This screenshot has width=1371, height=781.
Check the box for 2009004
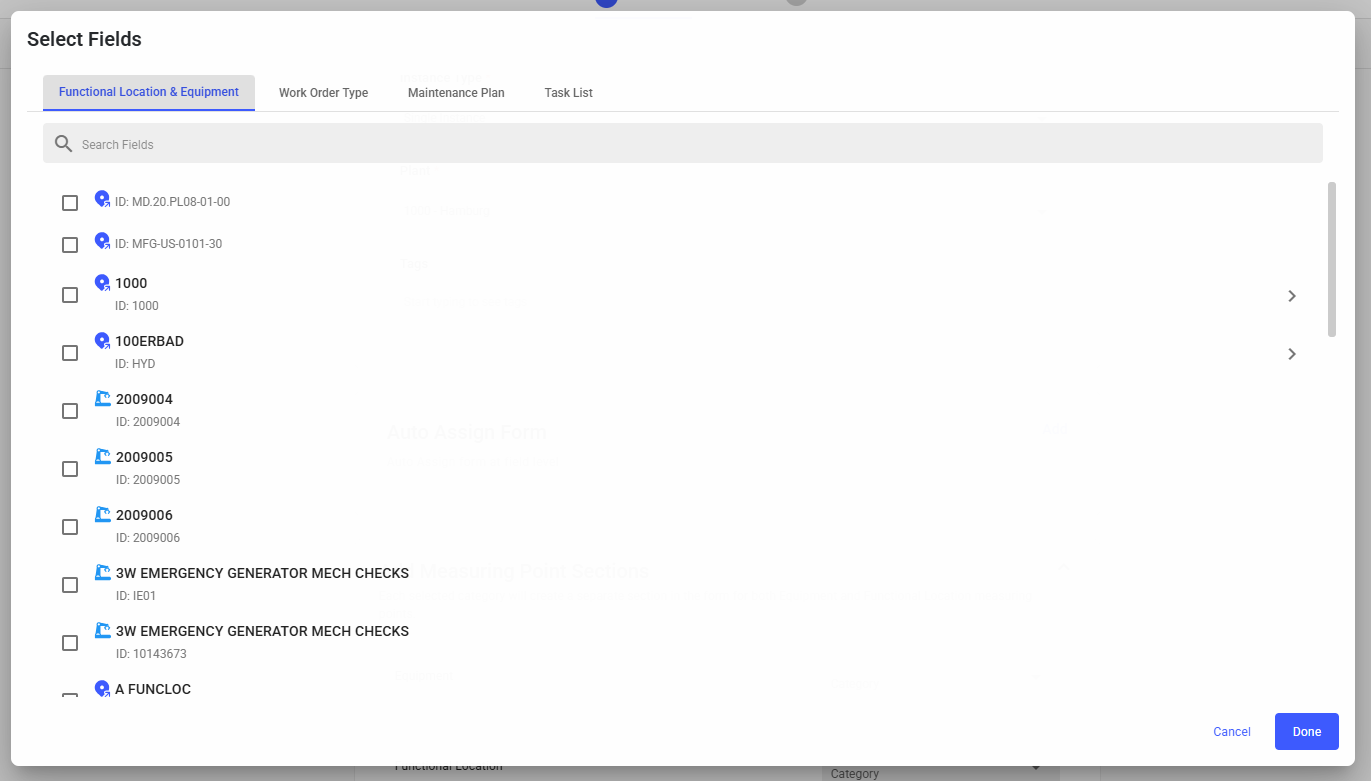[70, 411]
